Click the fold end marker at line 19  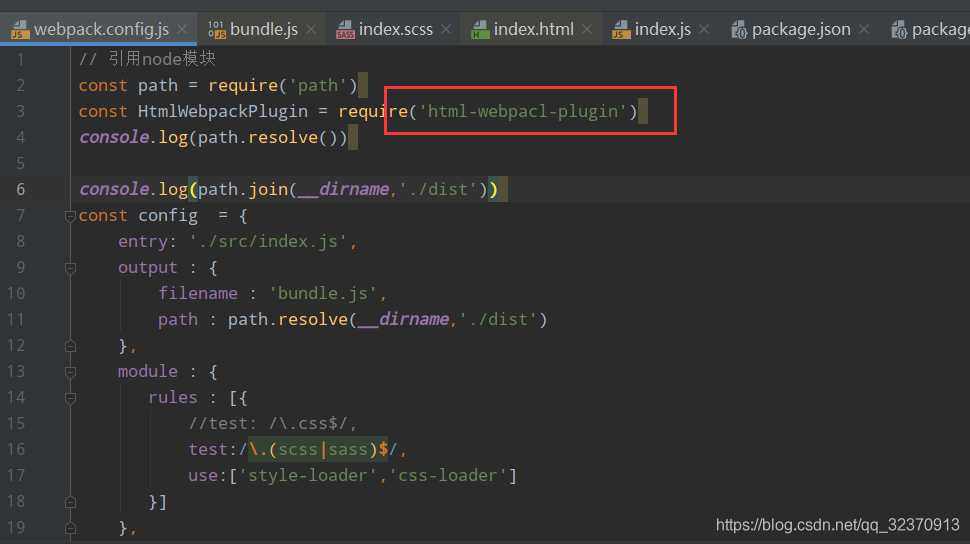point(70,528)
